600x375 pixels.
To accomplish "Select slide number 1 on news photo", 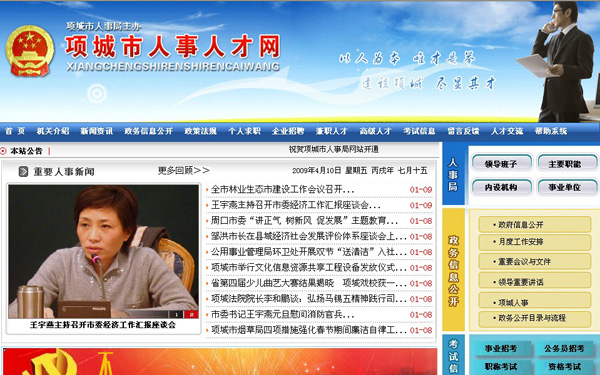I will (176, 314).
